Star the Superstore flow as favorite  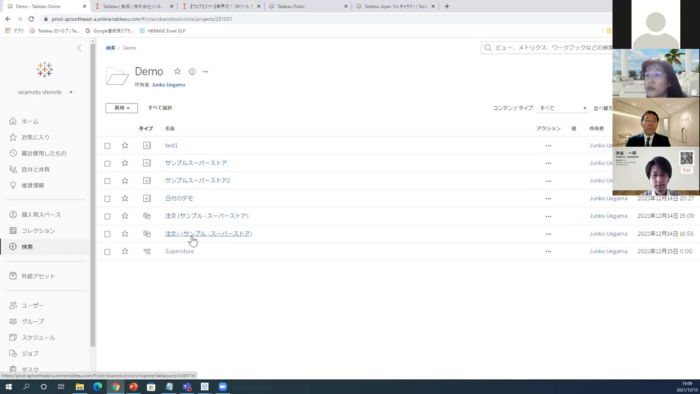tap(125, 251)
